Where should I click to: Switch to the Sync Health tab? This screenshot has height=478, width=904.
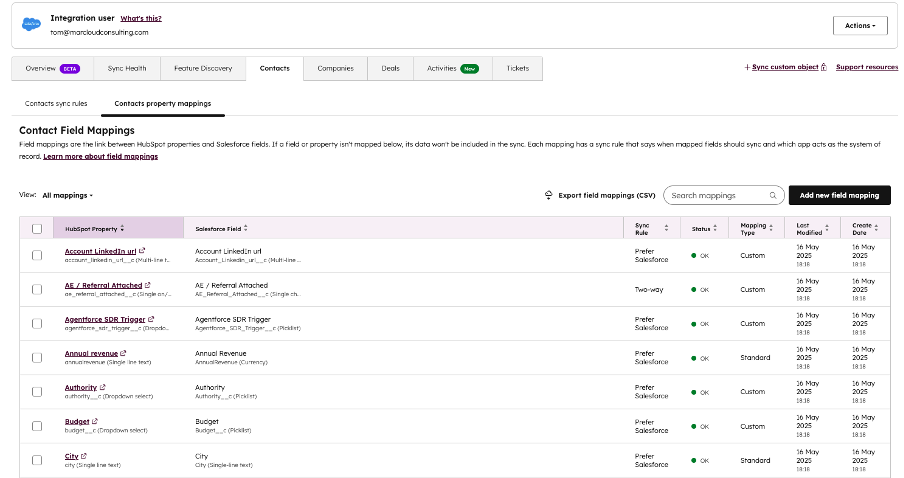127,68
